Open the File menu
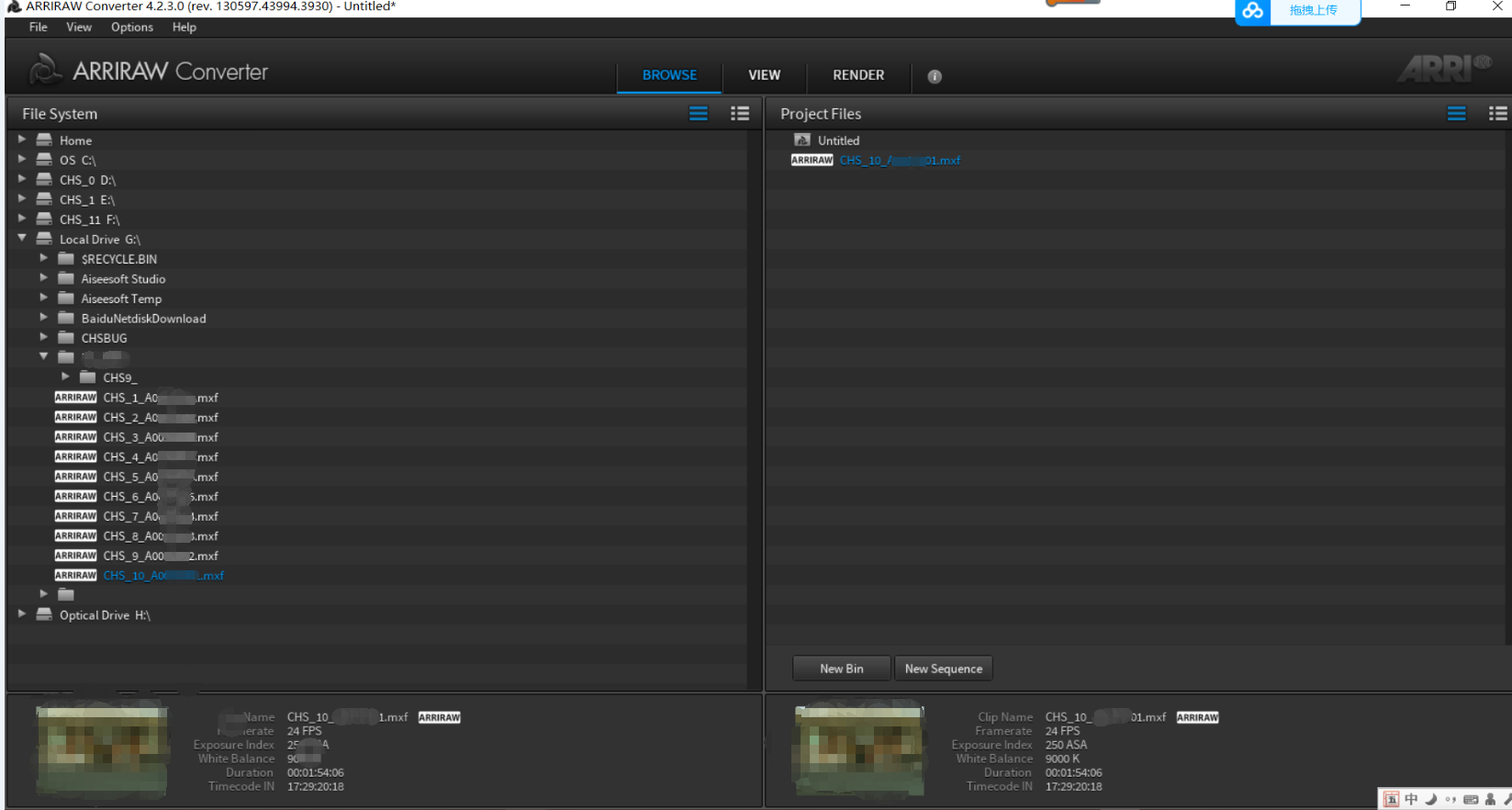The image size is (1512, 810). point(39,28)
